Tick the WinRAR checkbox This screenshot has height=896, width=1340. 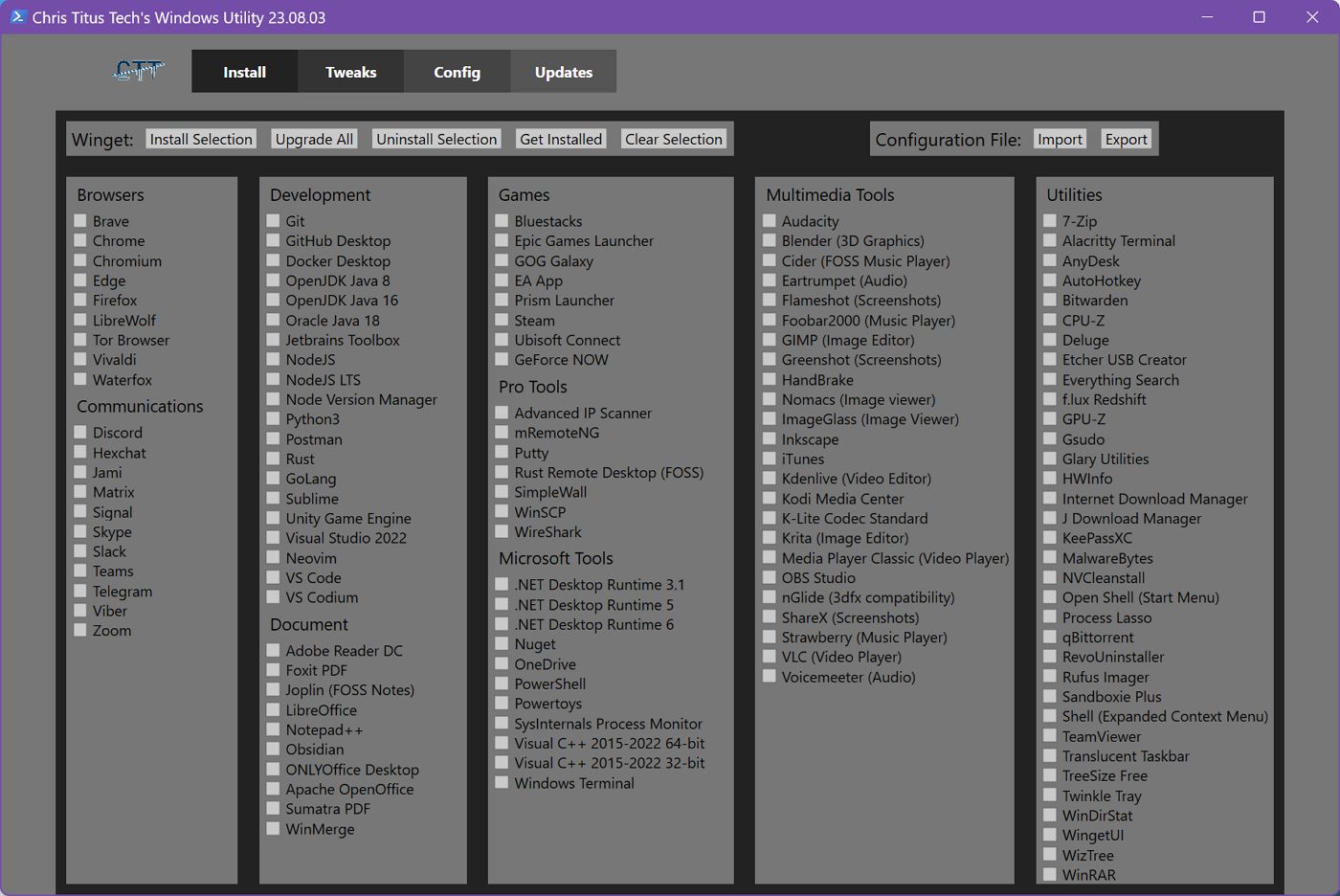tap(1050, 874)
